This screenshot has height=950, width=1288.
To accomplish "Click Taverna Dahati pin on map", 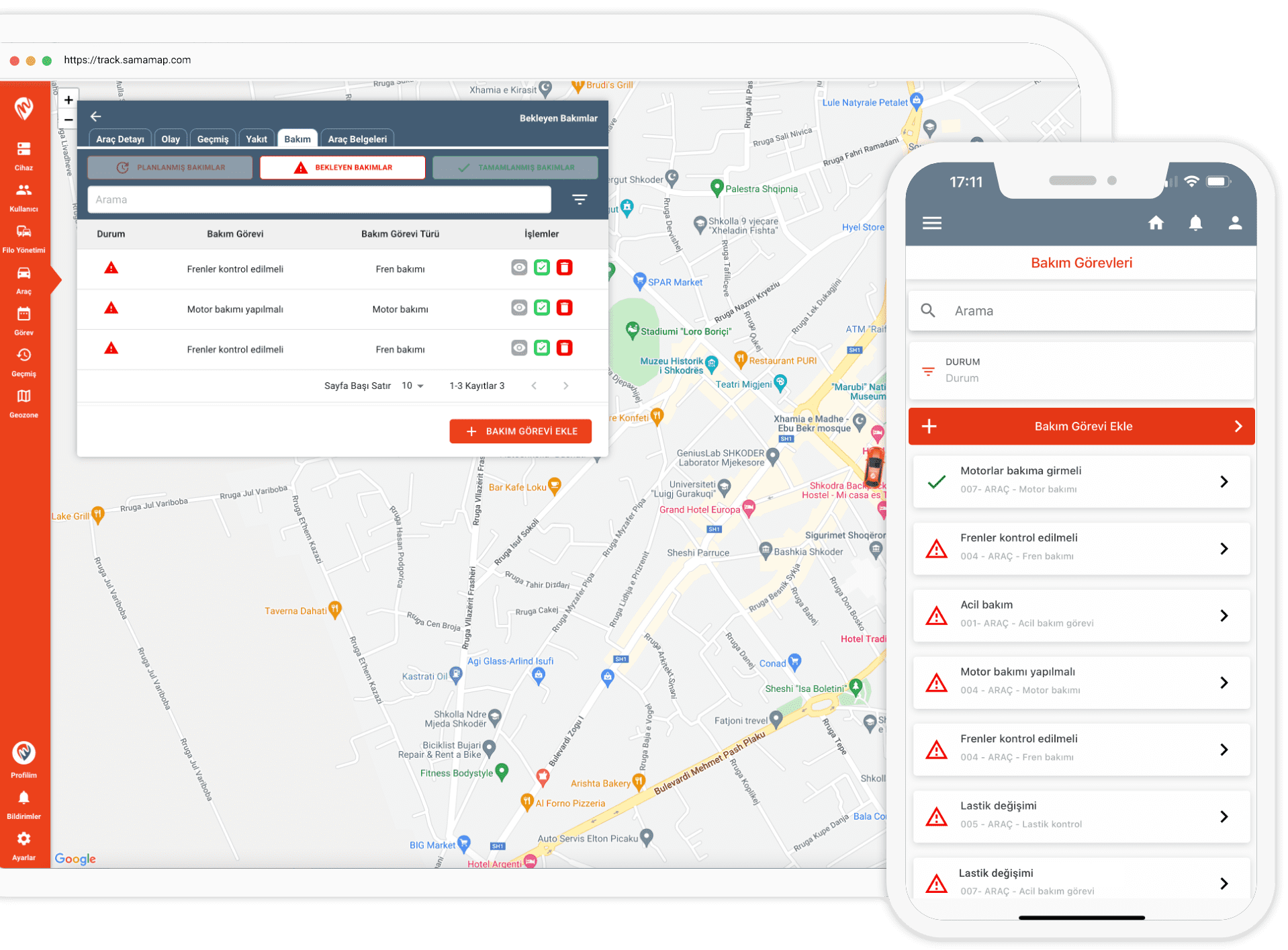I will coord(335,609).
